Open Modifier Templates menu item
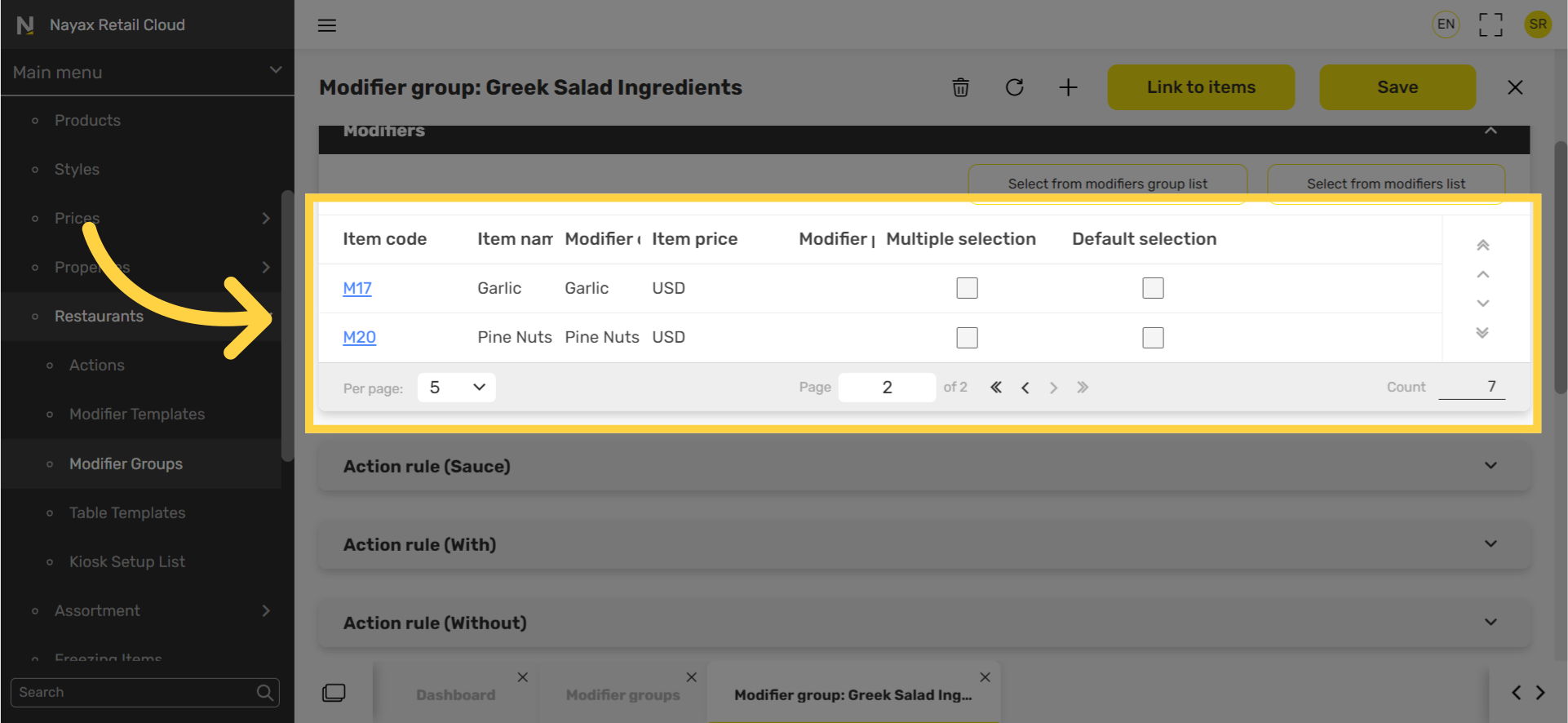The width and height of the screenshot is (1568, 723). (137, 415)
